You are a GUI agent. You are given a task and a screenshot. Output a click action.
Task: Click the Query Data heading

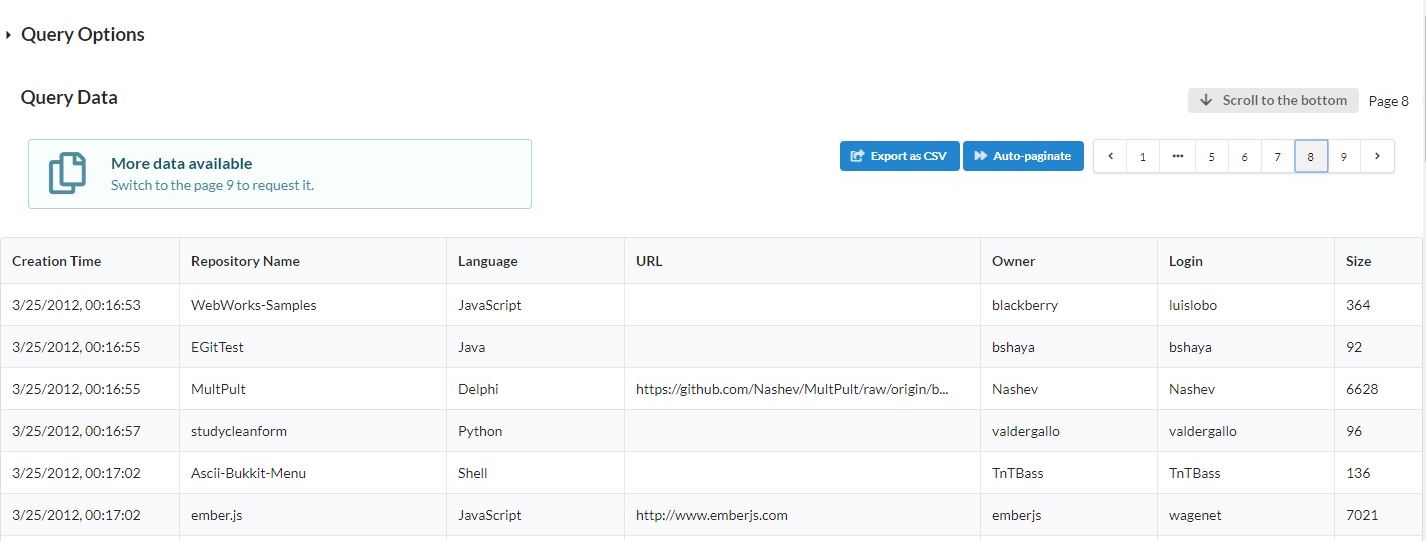[x=69, y=97]
